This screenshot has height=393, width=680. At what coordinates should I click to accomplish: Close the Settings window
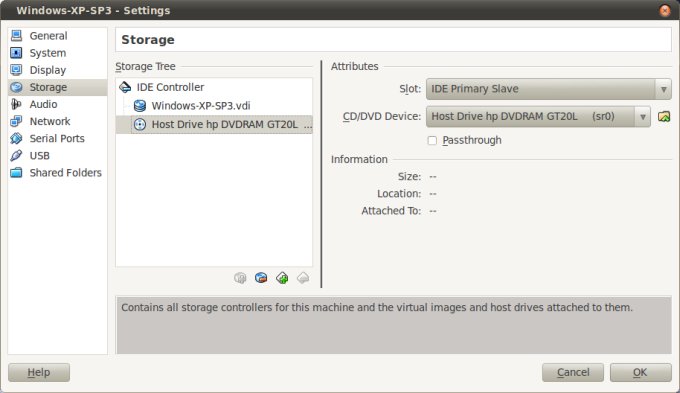(665, 10)
